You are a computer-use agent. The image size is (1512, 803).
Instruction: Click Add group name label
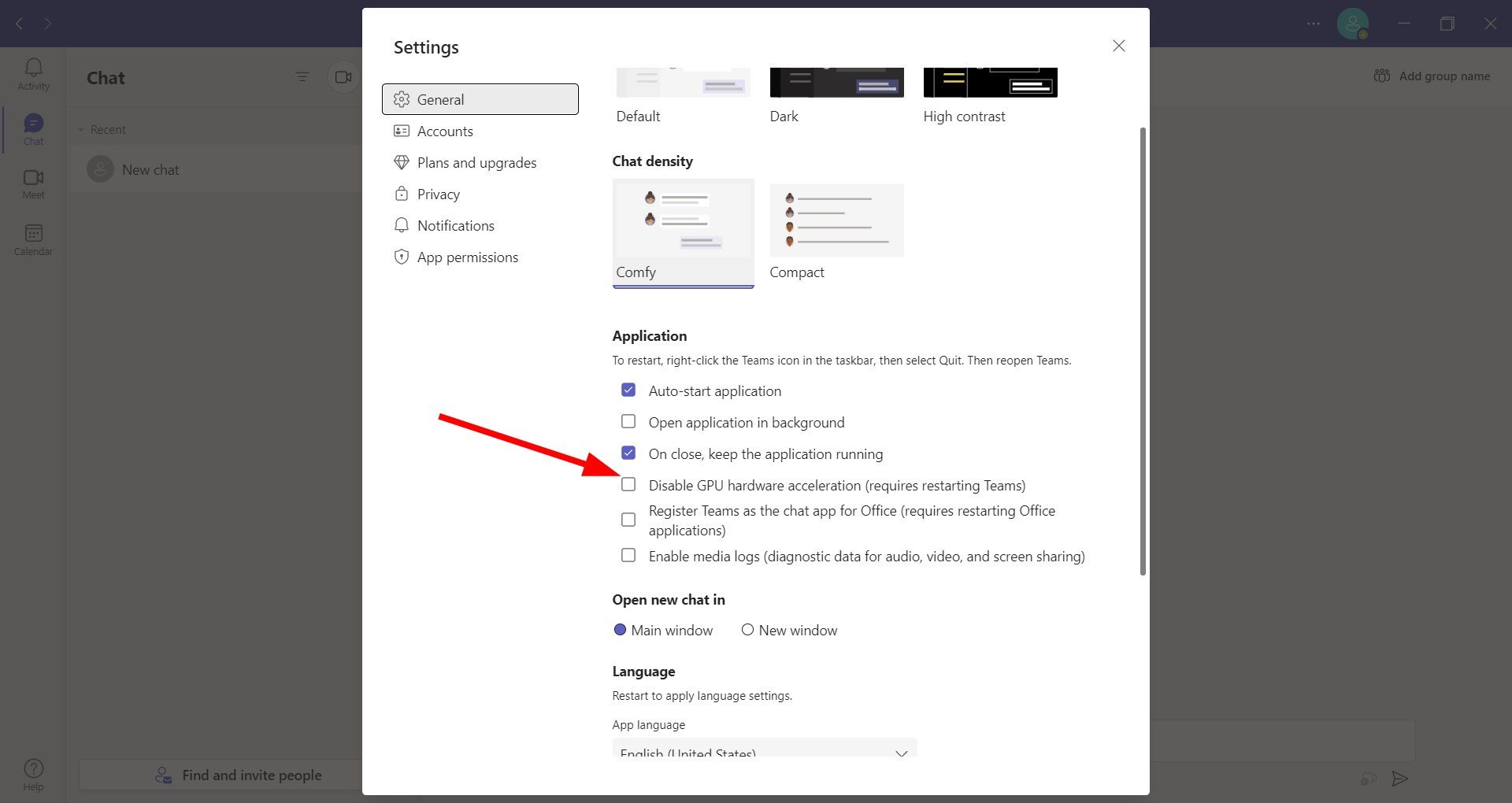pyautogui.click(x=1444, y=76)
